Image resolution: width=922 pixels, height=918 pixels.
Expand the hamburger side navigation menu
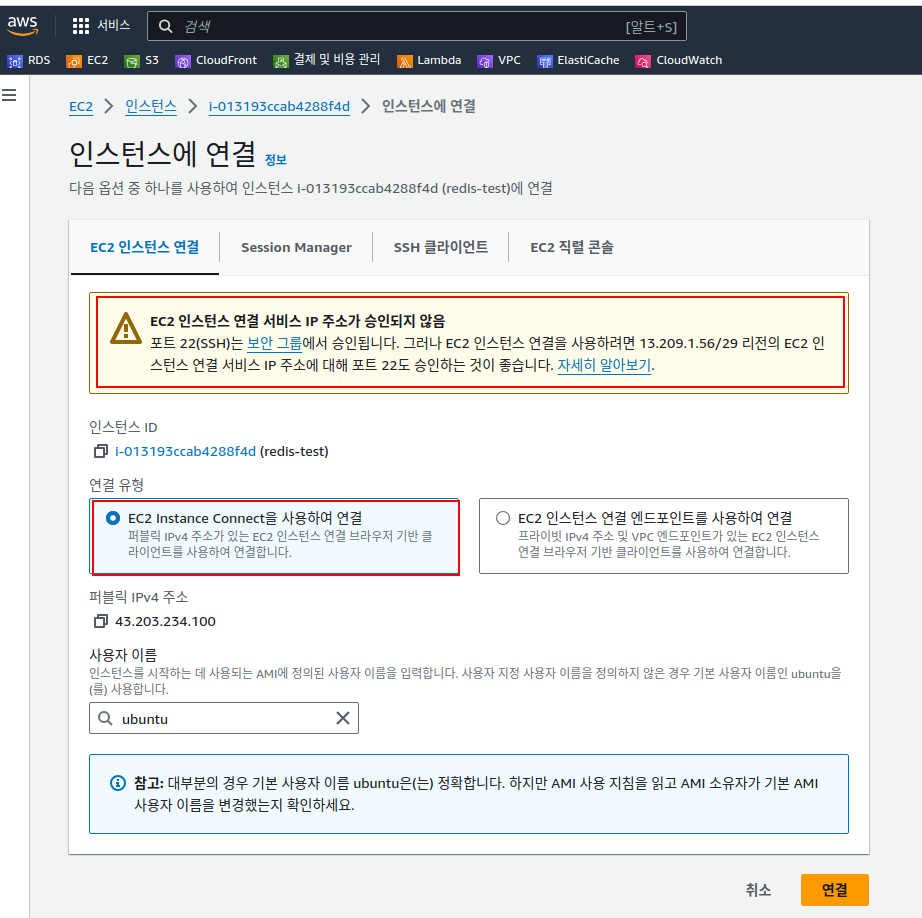9,95
